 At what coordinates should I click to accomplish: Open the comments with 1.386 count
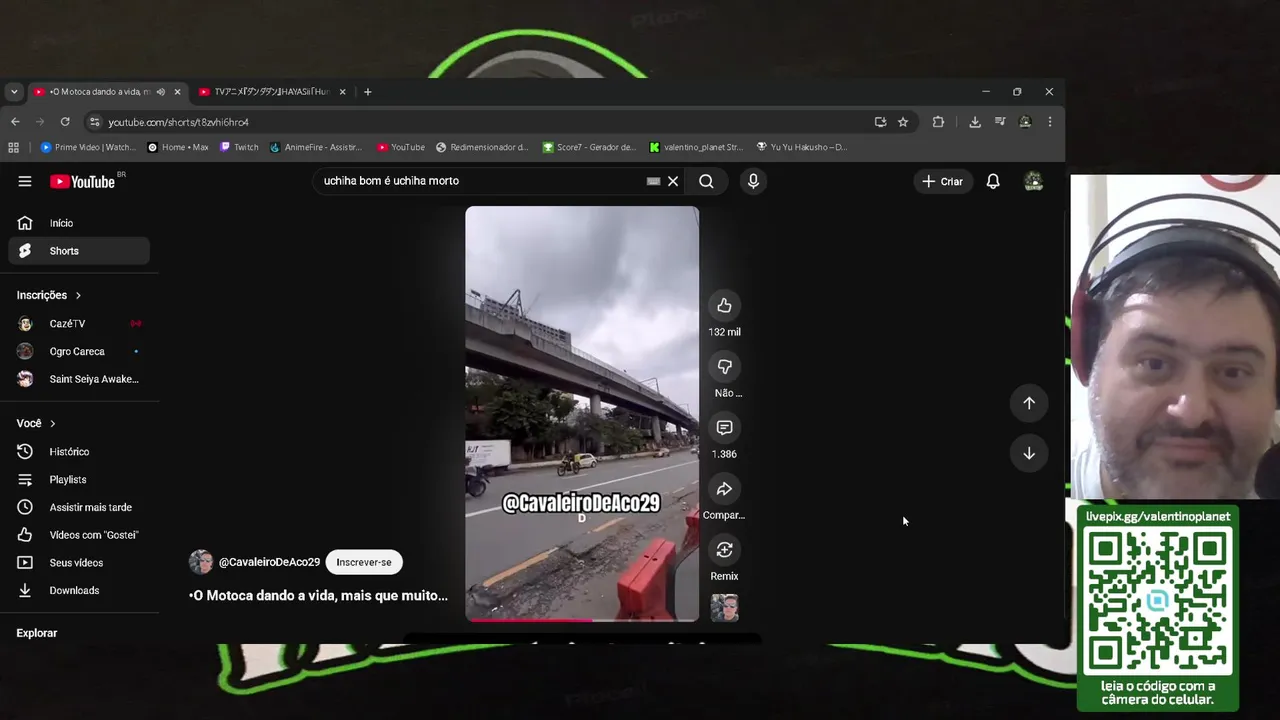coord(724,428)
